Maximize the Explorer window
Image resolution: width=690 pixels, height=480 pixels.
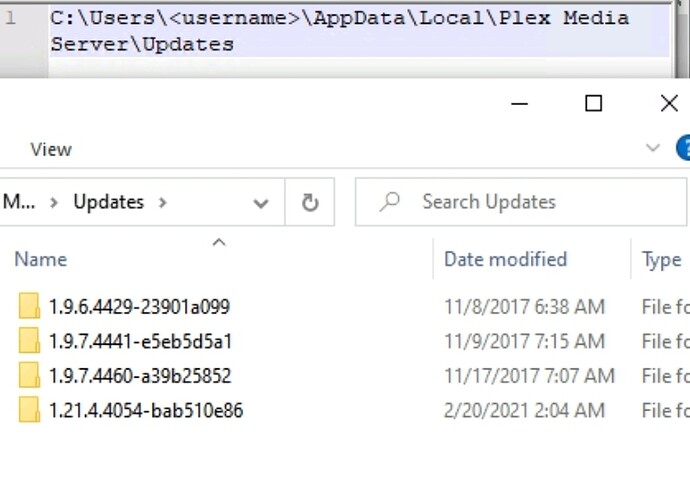[x=593, y=104]
